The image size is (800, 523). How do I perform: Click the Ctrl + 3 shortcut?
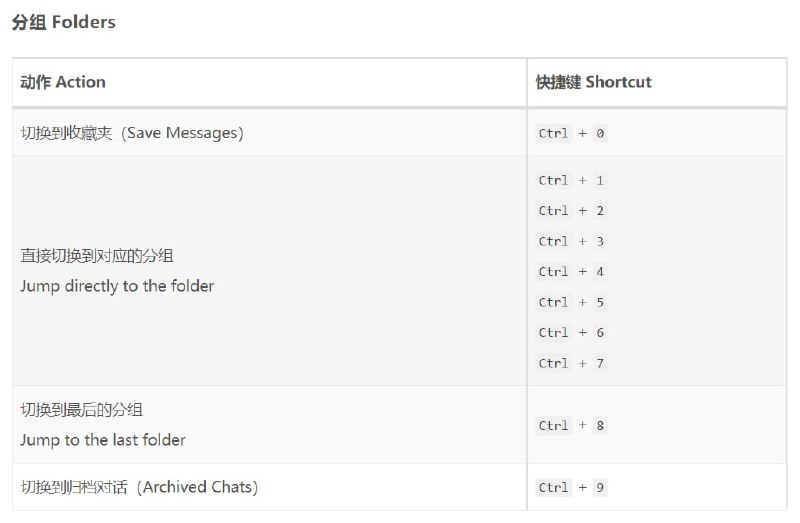[x=571, y=241]
